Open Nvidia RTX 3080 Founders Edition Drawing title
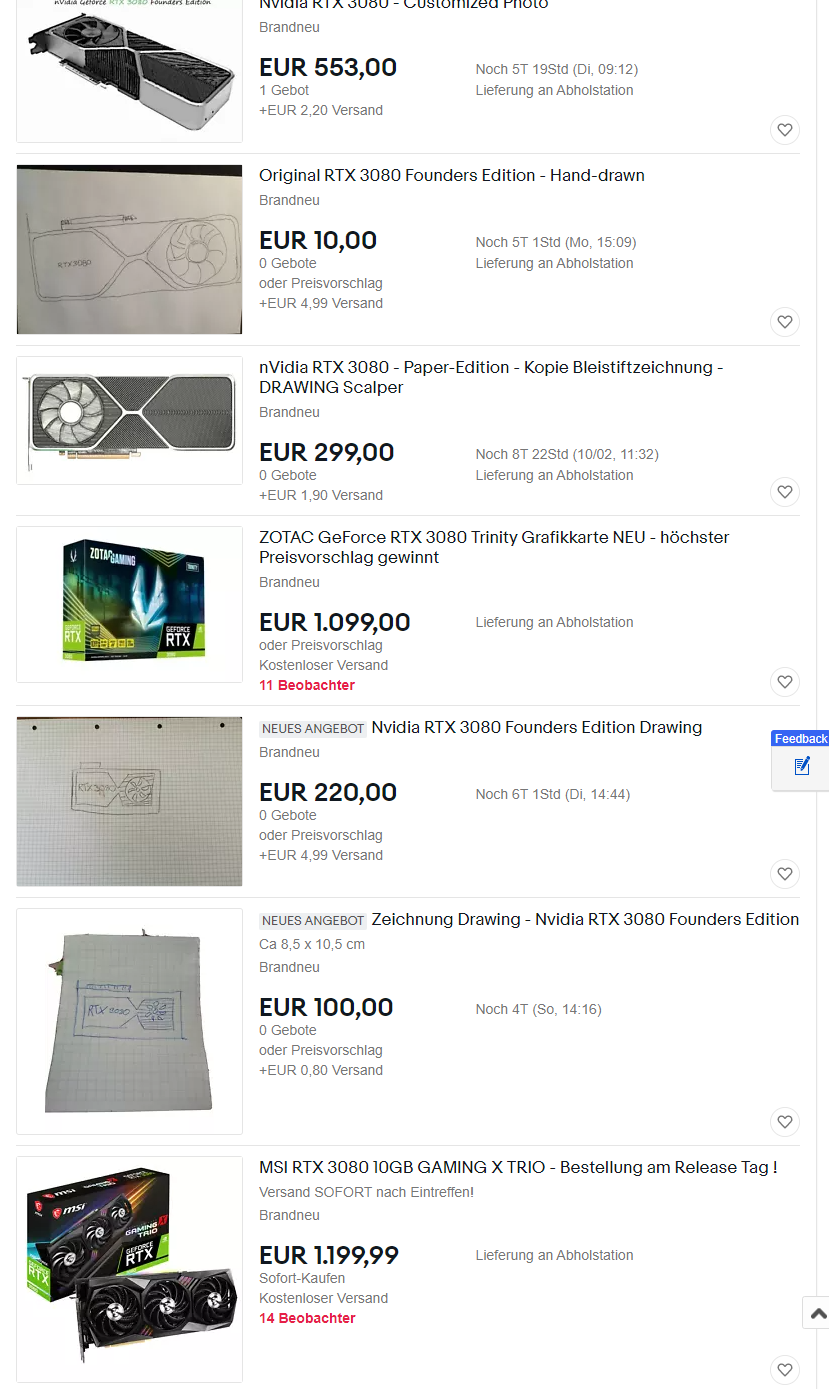The image size is (829, 1389). (x=537, y=728)
